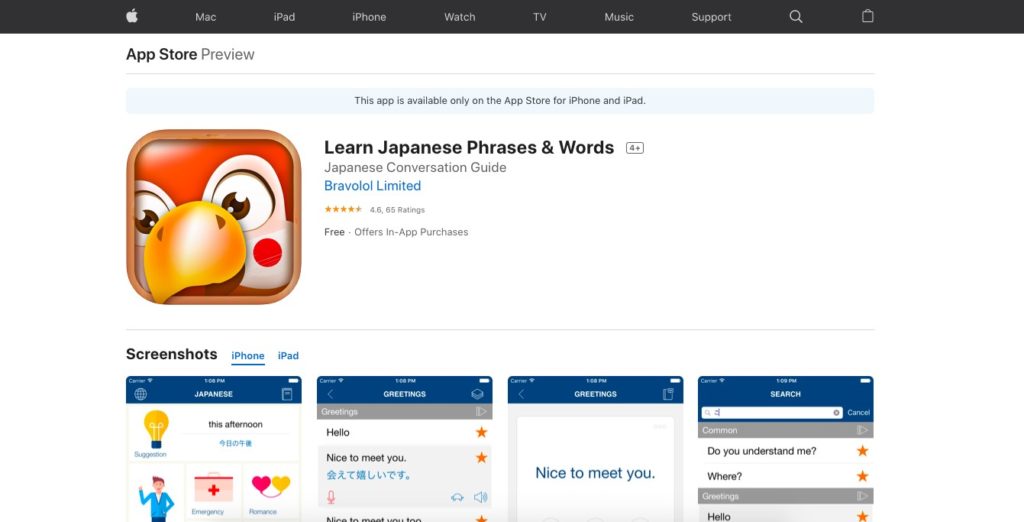
Task: Open the Watch menu item
Action: pos(460,17)
